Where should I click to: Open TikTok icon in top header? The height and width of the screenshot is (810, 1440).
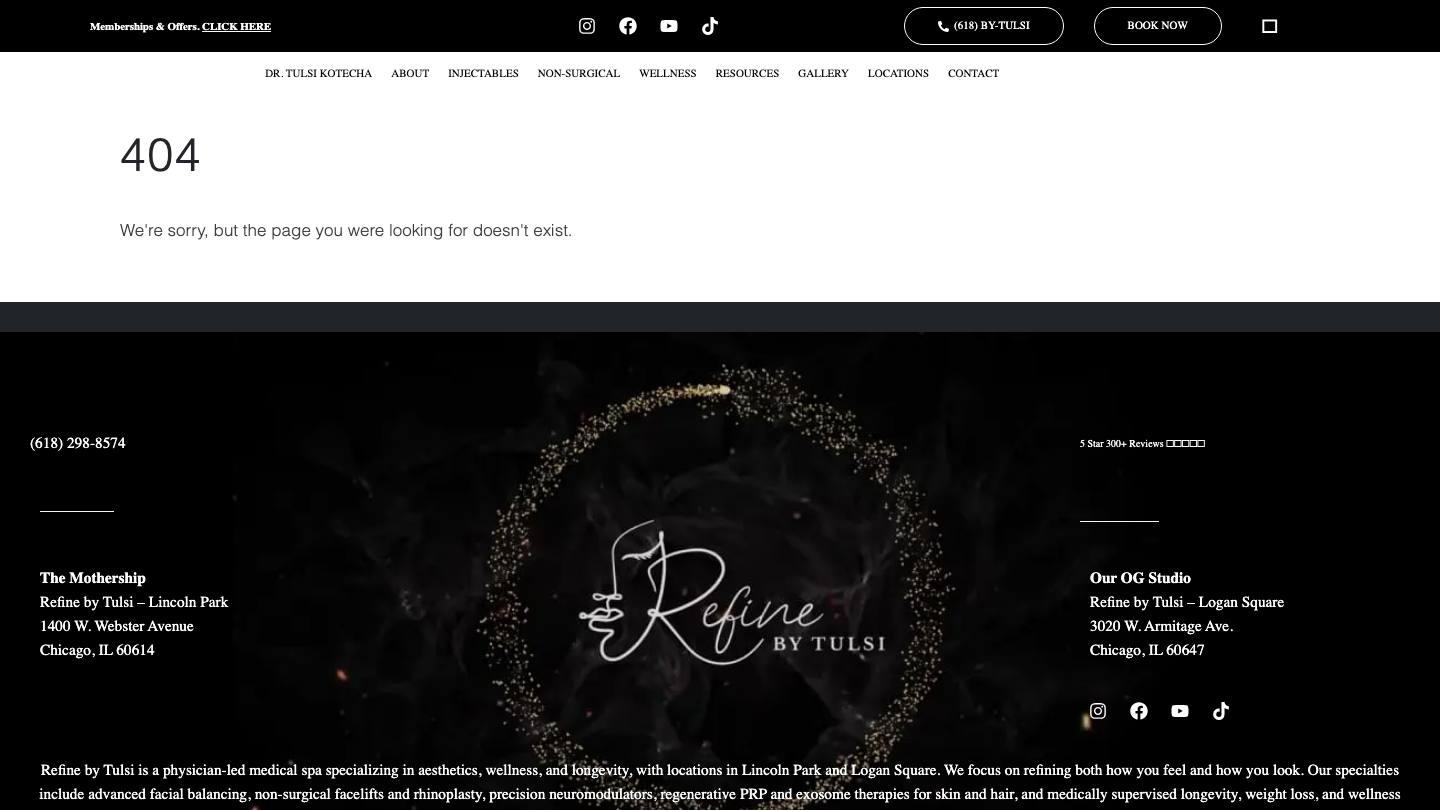(x=710, y=26)
